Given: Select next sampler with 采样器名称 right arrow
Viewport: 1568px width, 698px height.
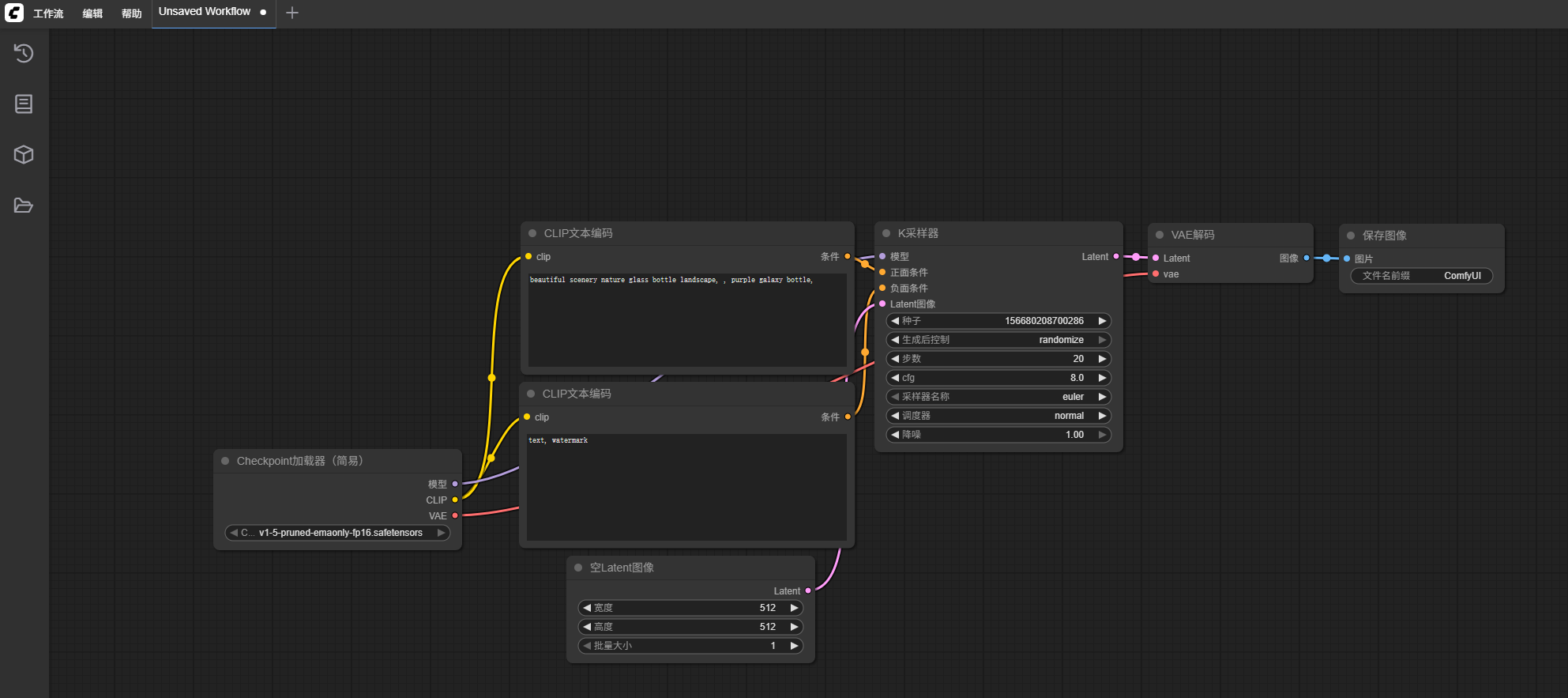Looking at the screenshot, I should coord(1102,397).
